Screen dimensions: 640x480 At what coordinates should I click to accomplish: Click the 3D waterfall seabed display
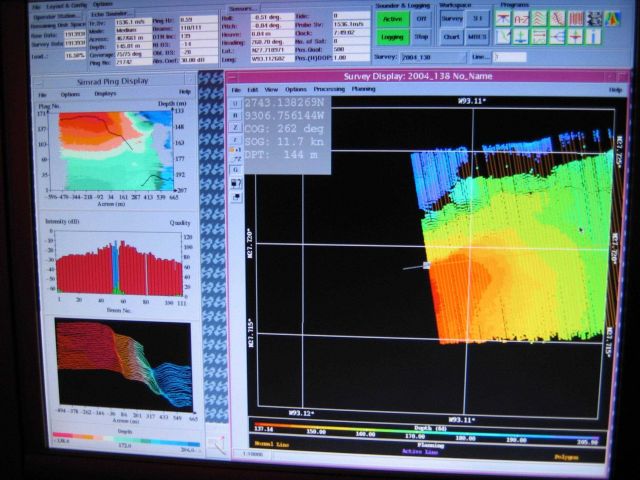click(124, 364)
